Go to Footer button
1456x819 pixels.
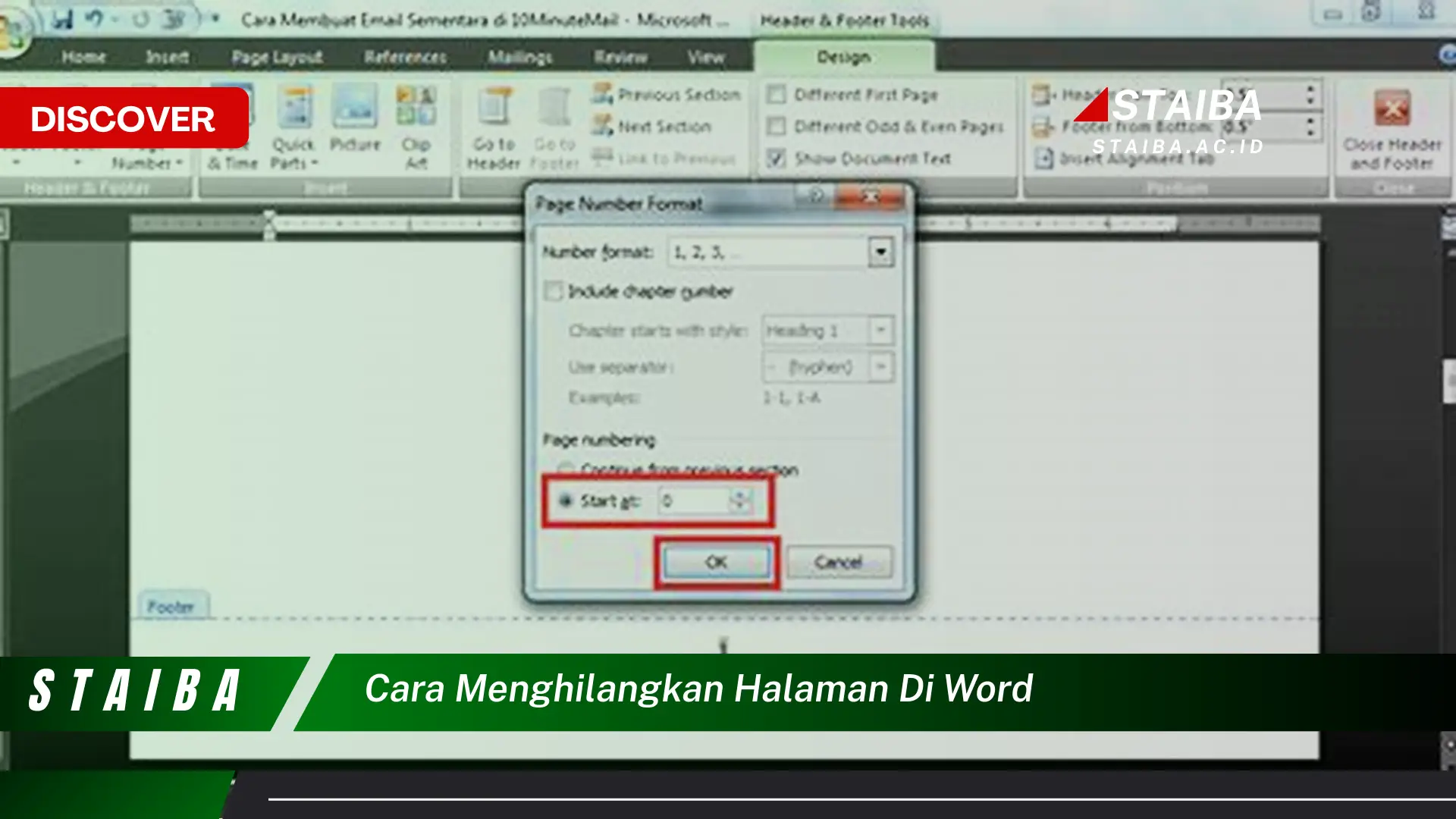coord(554,127)
